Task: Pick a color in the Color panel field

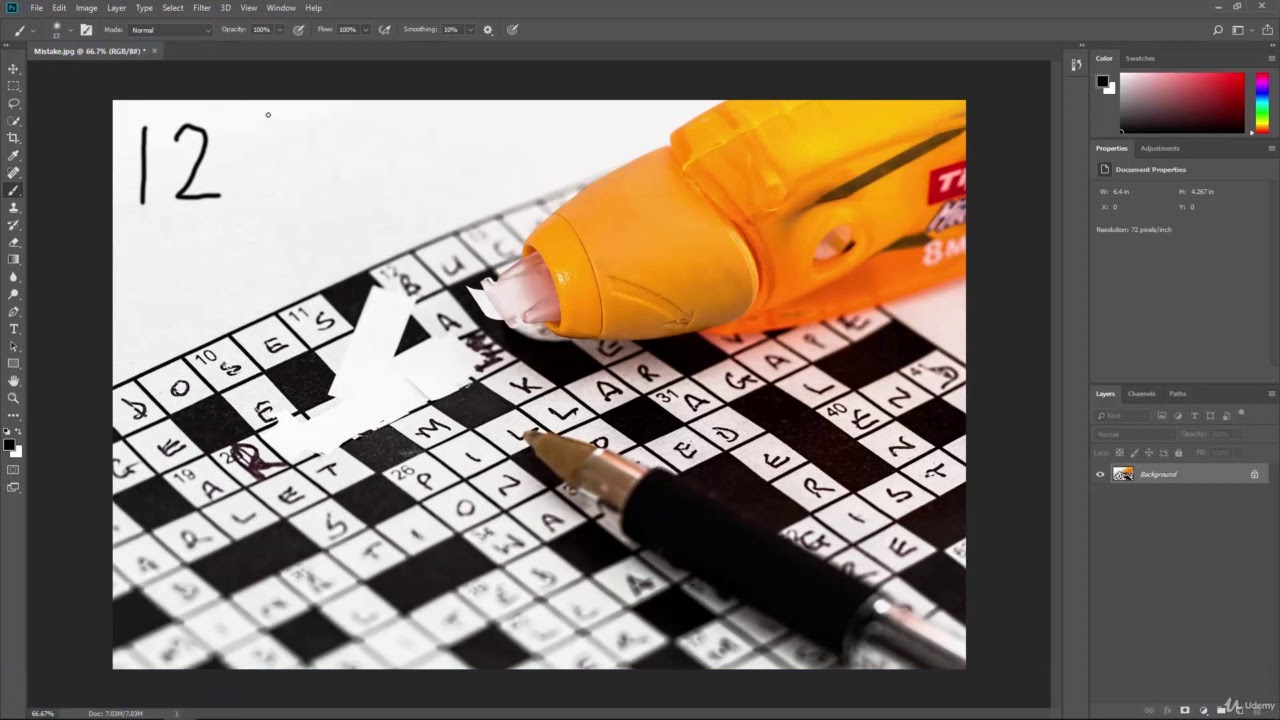Action: [1181, 102]
